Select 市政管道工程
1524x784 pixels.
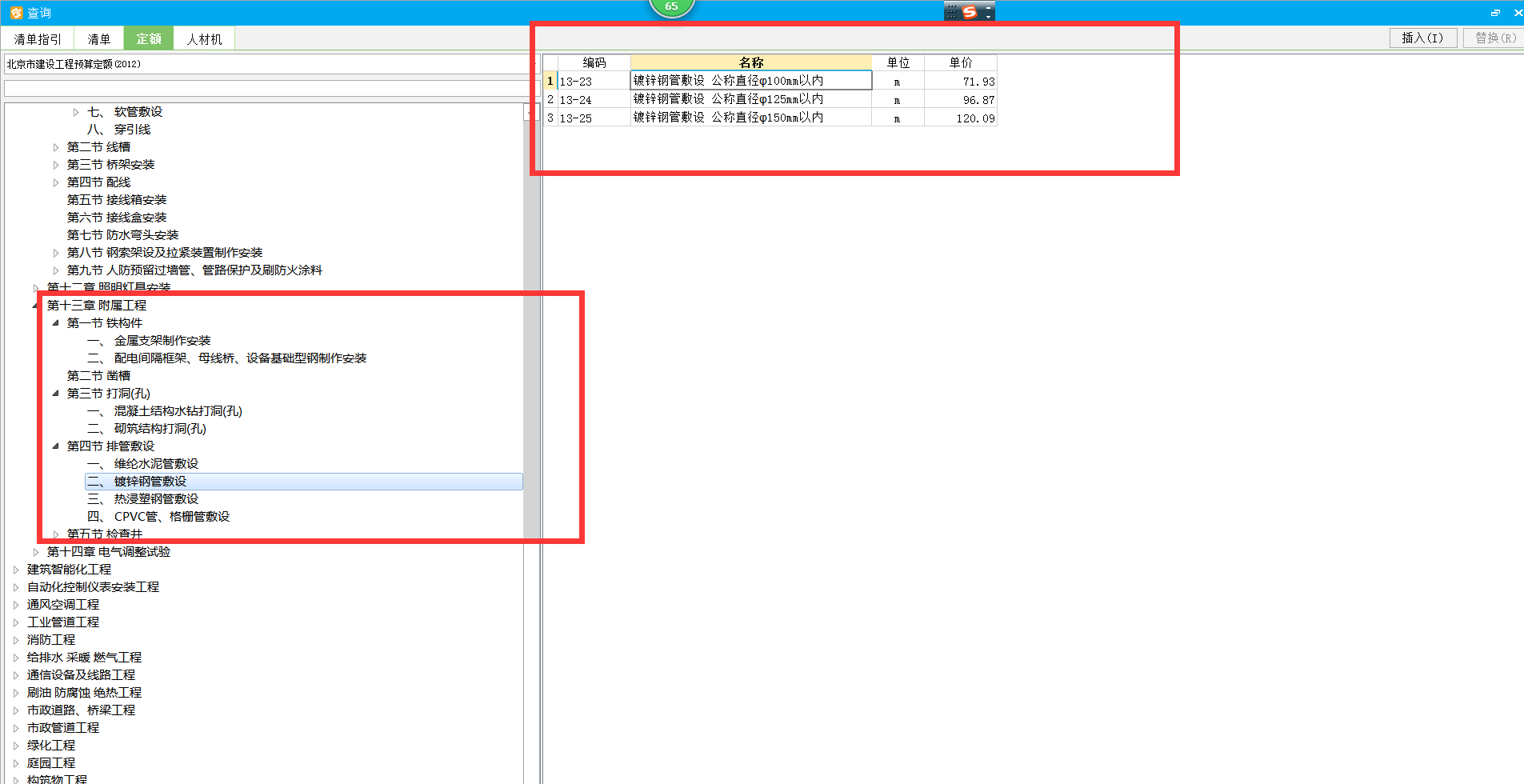63,728
